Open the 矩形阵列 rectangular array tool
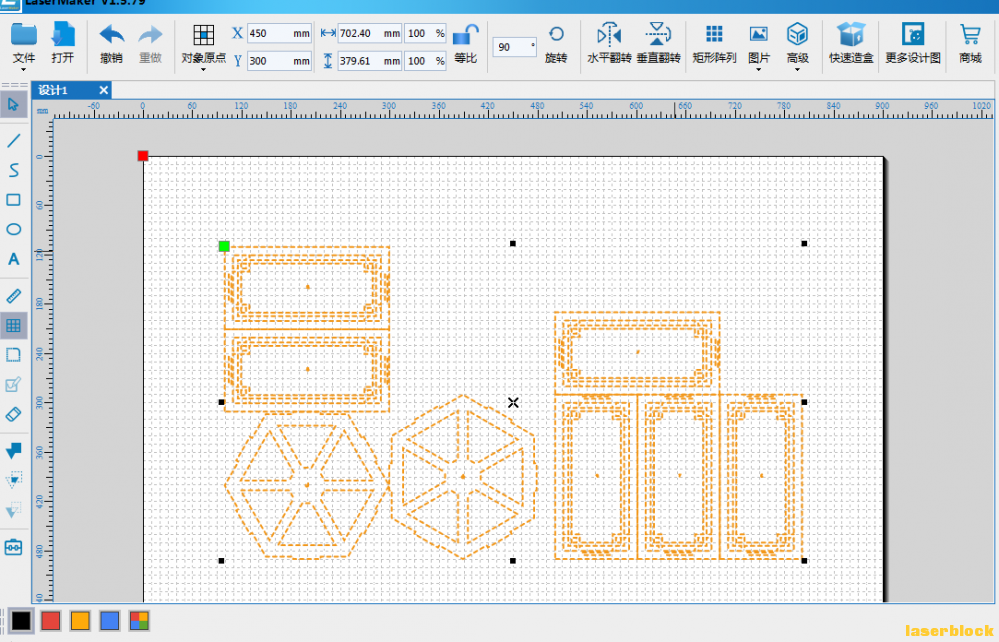This screenshot has width=999, height=642. tap(714, 34)
